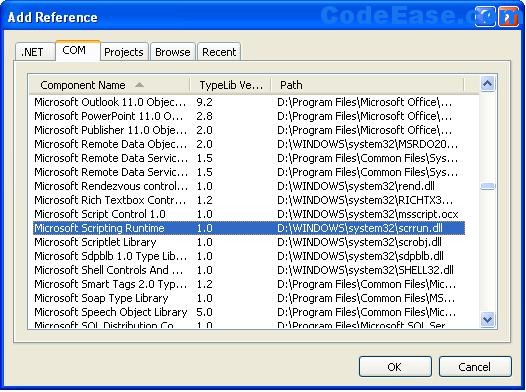Select Microsoft Rendezvous control row
The width and height of the screenshot is (526, 392).
coord(249,186)
